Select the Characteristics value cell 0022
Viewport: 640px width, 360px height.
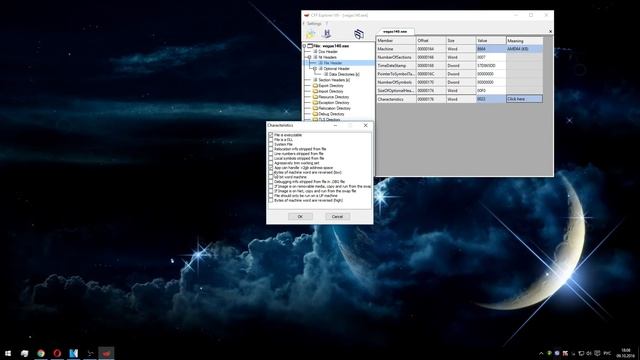coord(491,99)
